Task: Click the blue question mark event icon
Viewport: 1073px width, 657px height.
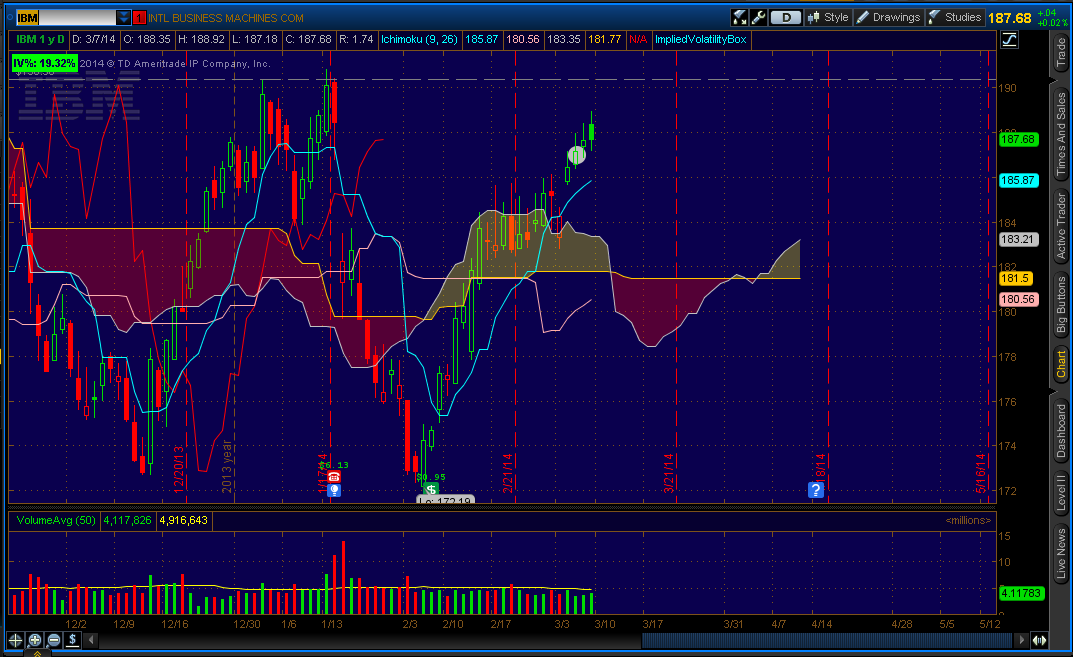Action: click(x=816, y=490)
